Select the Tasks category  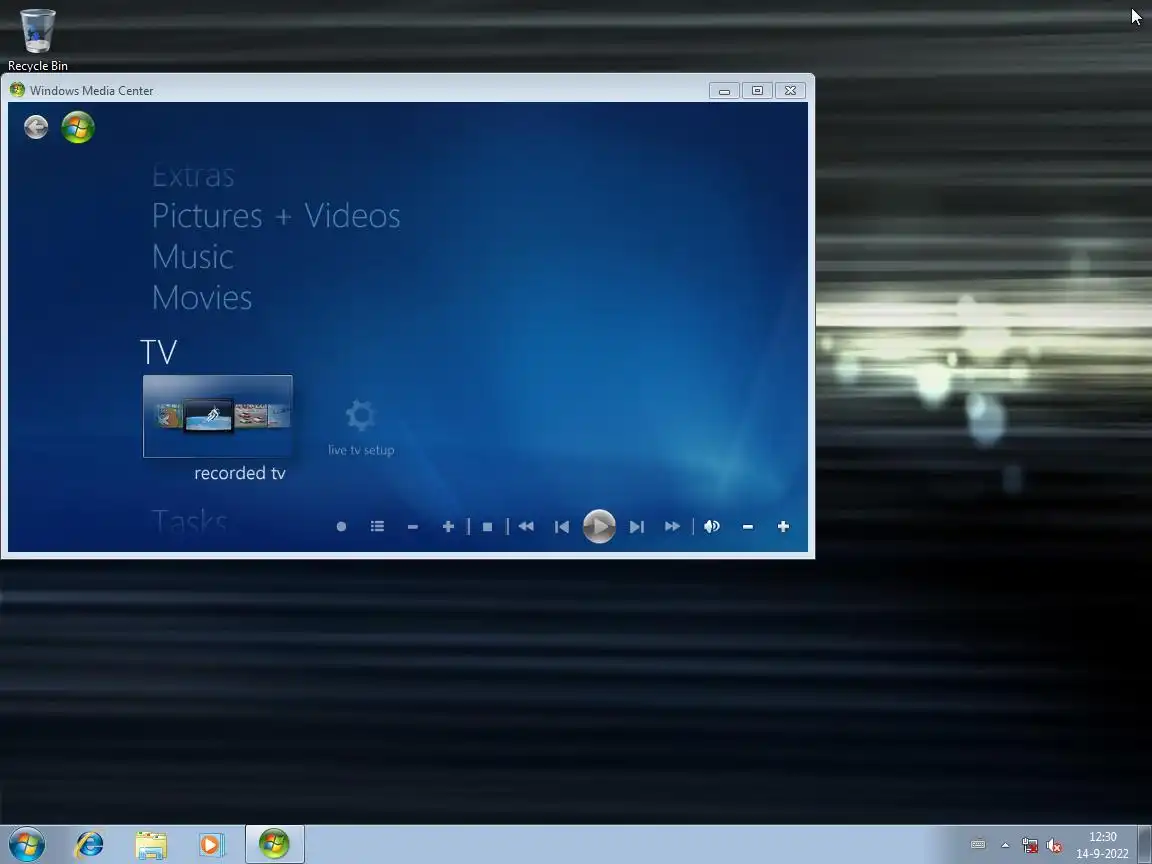coord(190,521)
